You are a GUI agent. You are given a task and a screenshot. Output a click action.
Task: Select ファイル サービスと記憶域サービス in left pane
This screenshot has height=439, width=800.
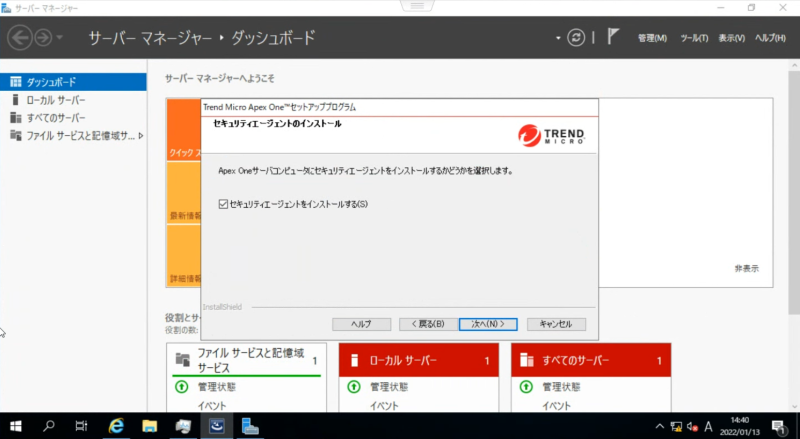pos(73,136)
